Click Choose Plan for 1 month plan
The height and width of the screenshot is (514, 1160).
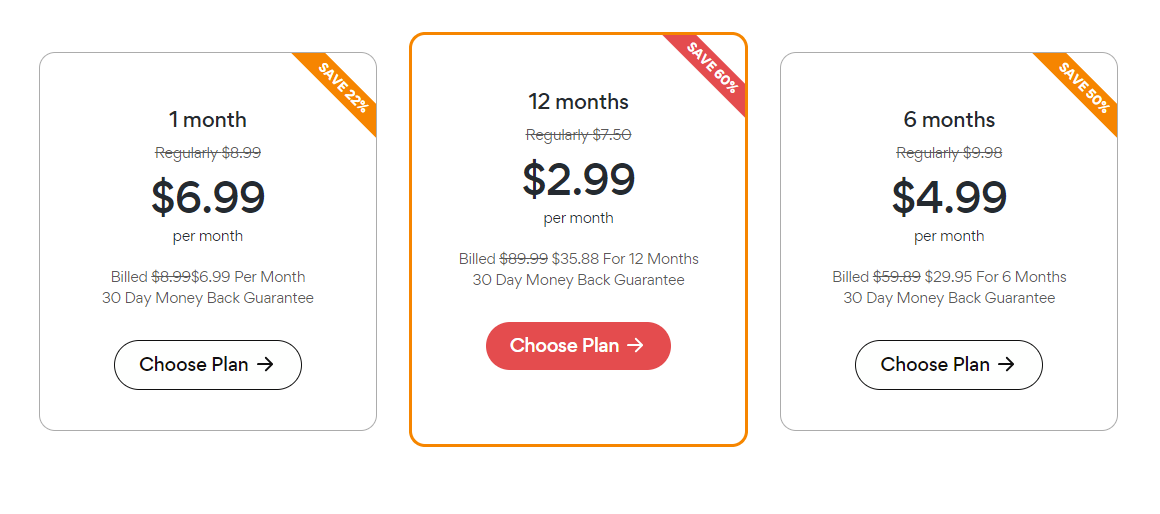tap(207, 365)
